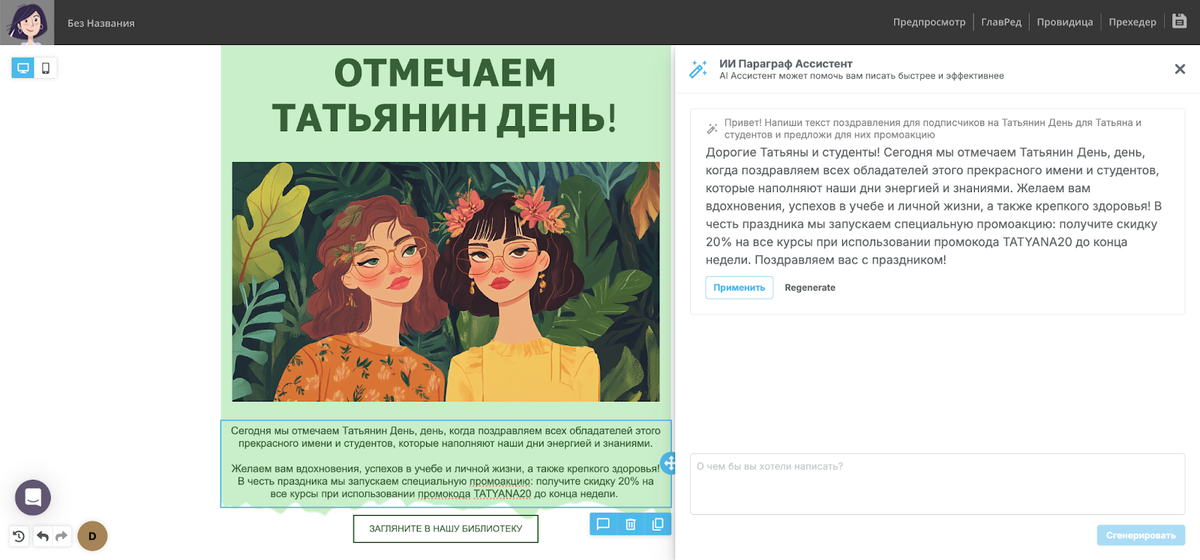Screen dimensions: 1200x560
Task: Click the block comment icon
Action: coord(603,524)
